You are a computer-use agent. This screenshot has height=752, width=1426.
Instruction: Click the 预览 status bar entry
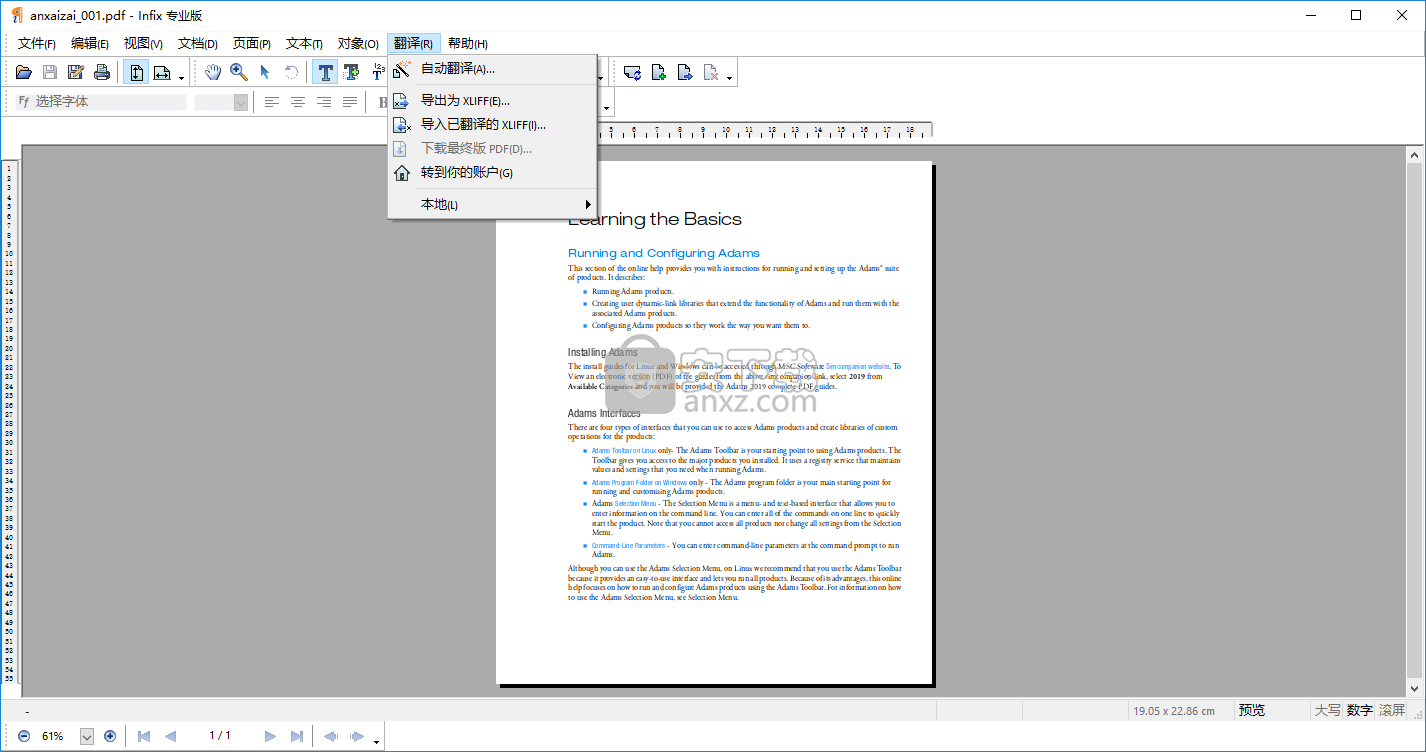point(1252,710)
